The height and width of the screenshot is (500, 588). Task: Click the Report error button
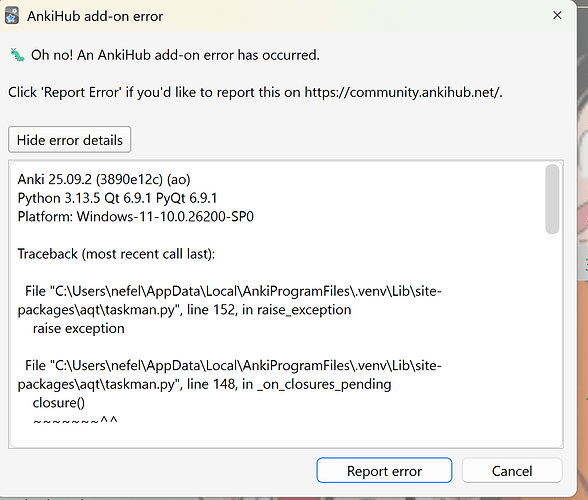384,470
